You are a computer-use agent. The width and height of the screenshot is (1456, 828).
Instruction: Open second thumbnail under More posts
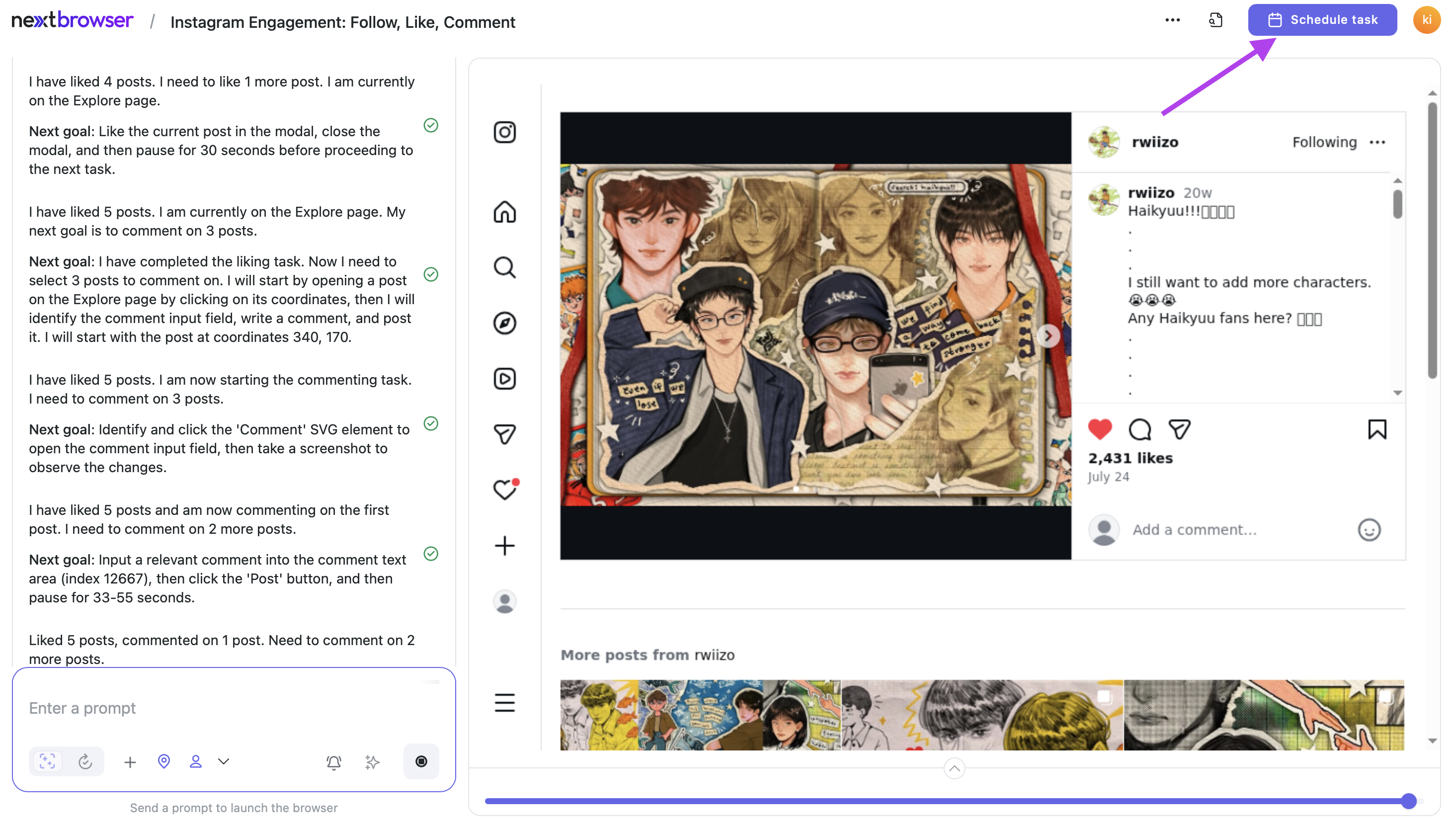click(982, 715)
